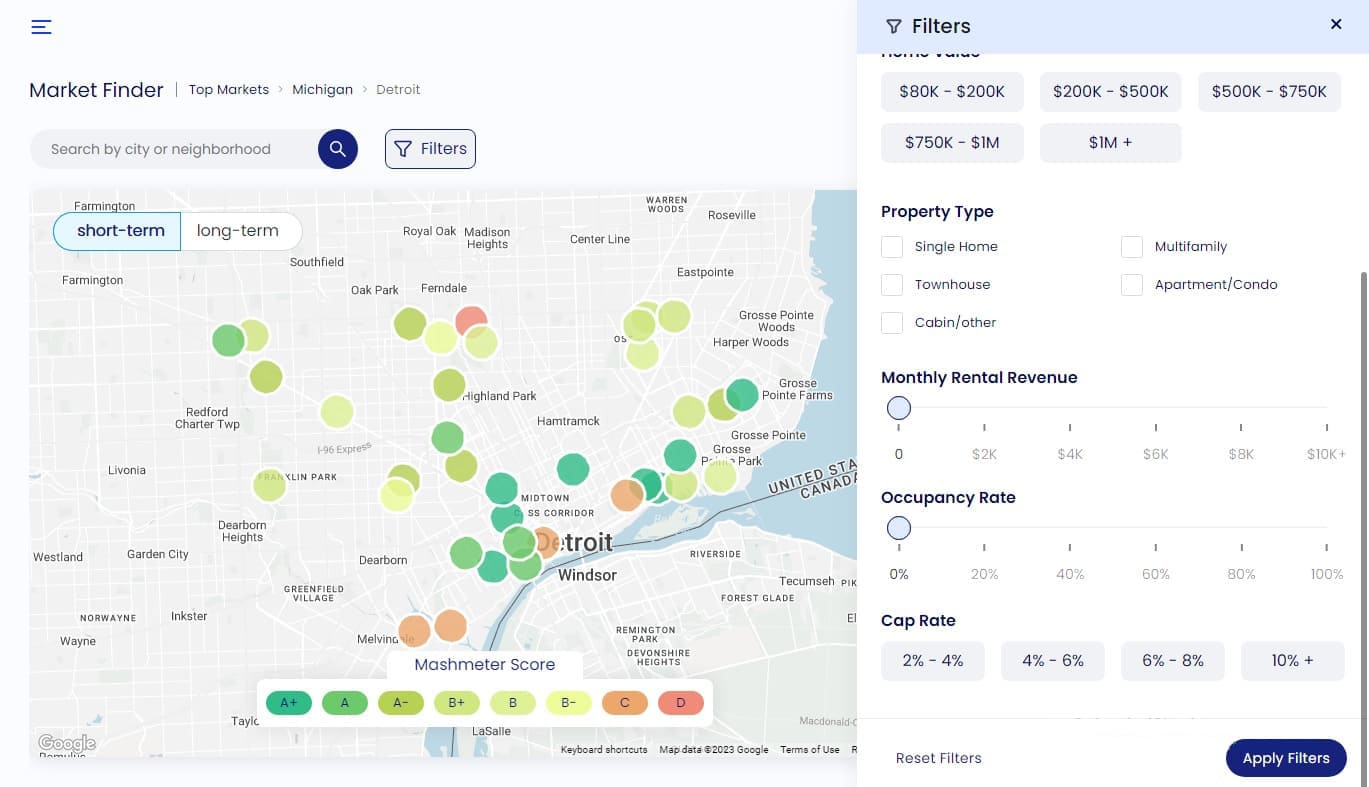Select the D Mashmeter score badge
Viewport: 1369px width, 787px height.
(681, 703)
